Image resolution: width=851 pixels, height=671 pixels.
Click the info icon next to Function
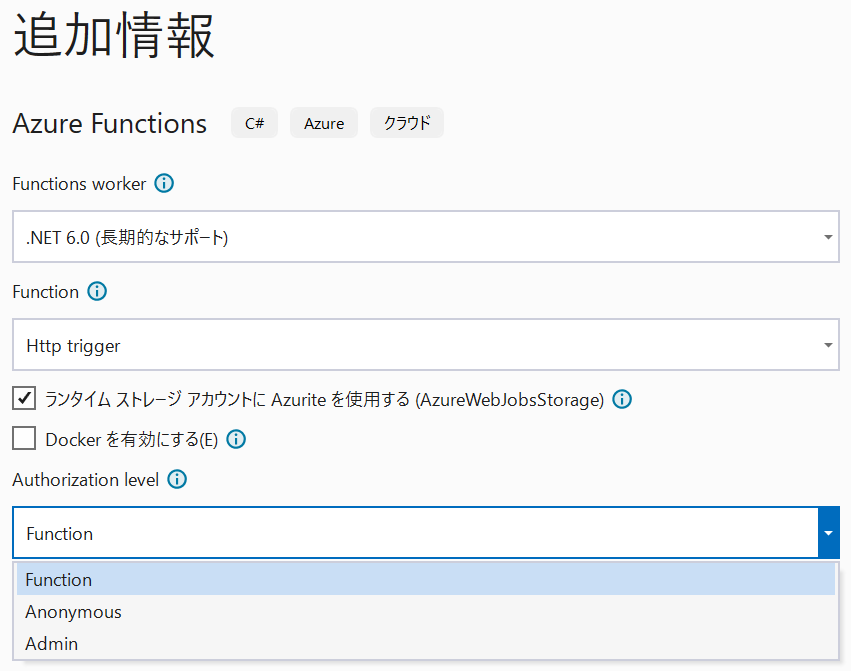[x=96, y=291]
